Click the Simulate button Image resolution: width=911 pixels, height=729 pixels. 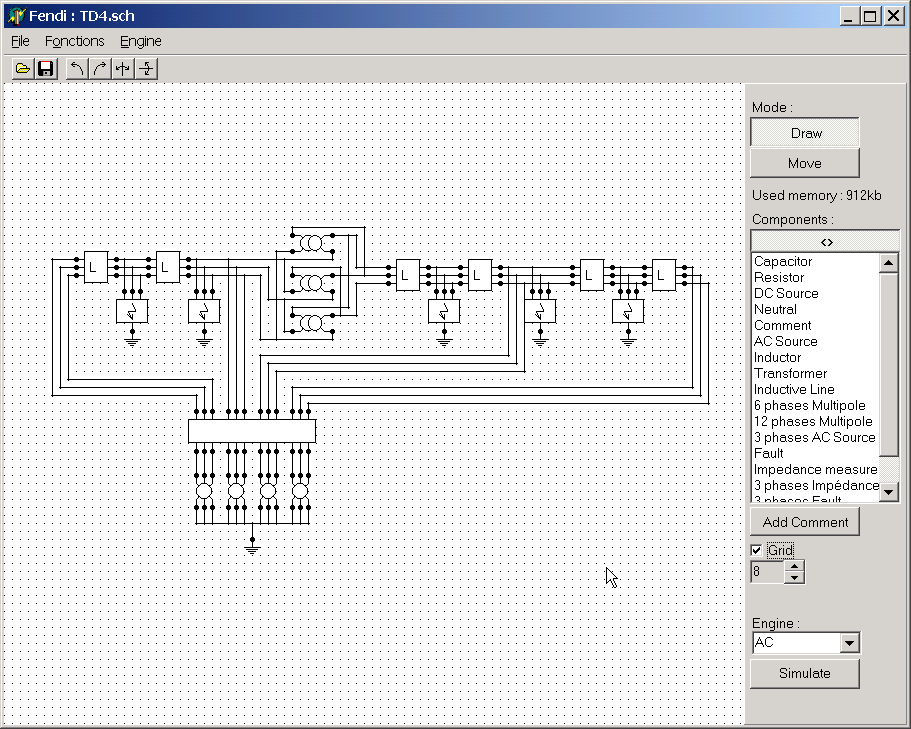tap(805, 673)
